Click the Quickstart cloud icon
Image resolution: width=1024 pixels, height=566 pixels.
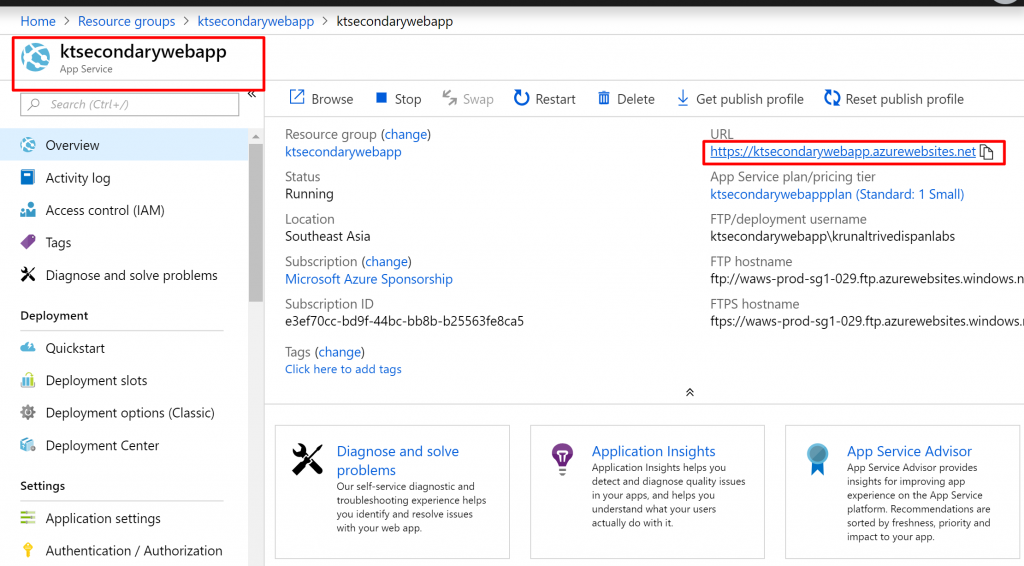28,347
